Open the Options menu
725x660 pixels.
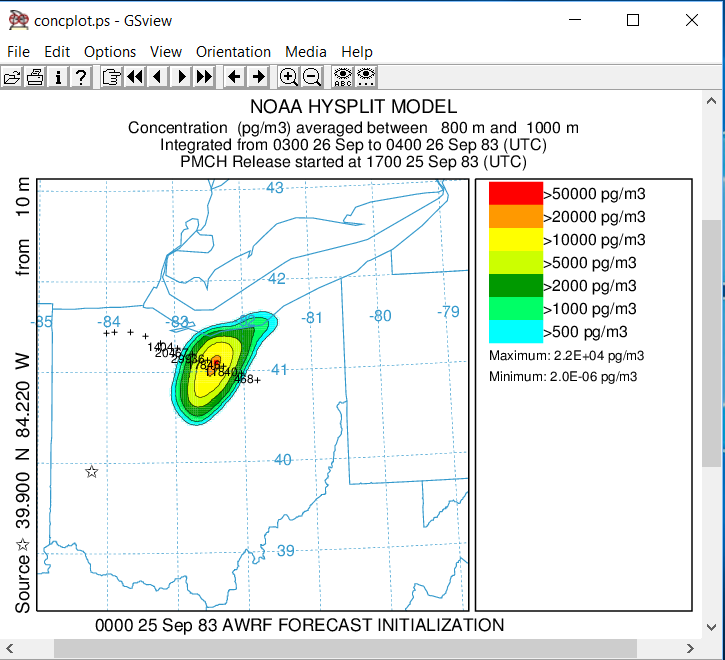pos(110,52)
